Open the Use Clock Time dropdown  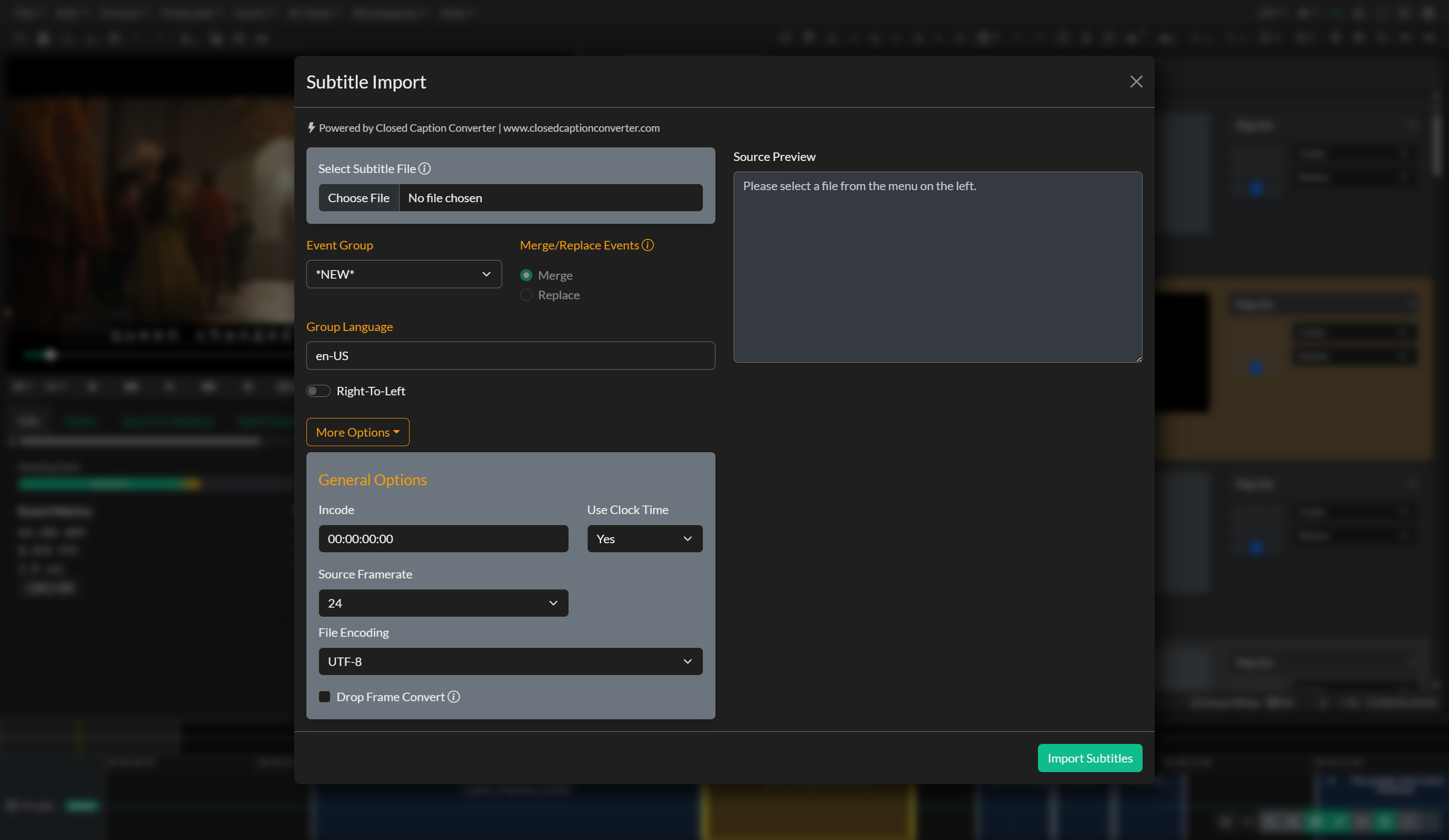point(645,539)
